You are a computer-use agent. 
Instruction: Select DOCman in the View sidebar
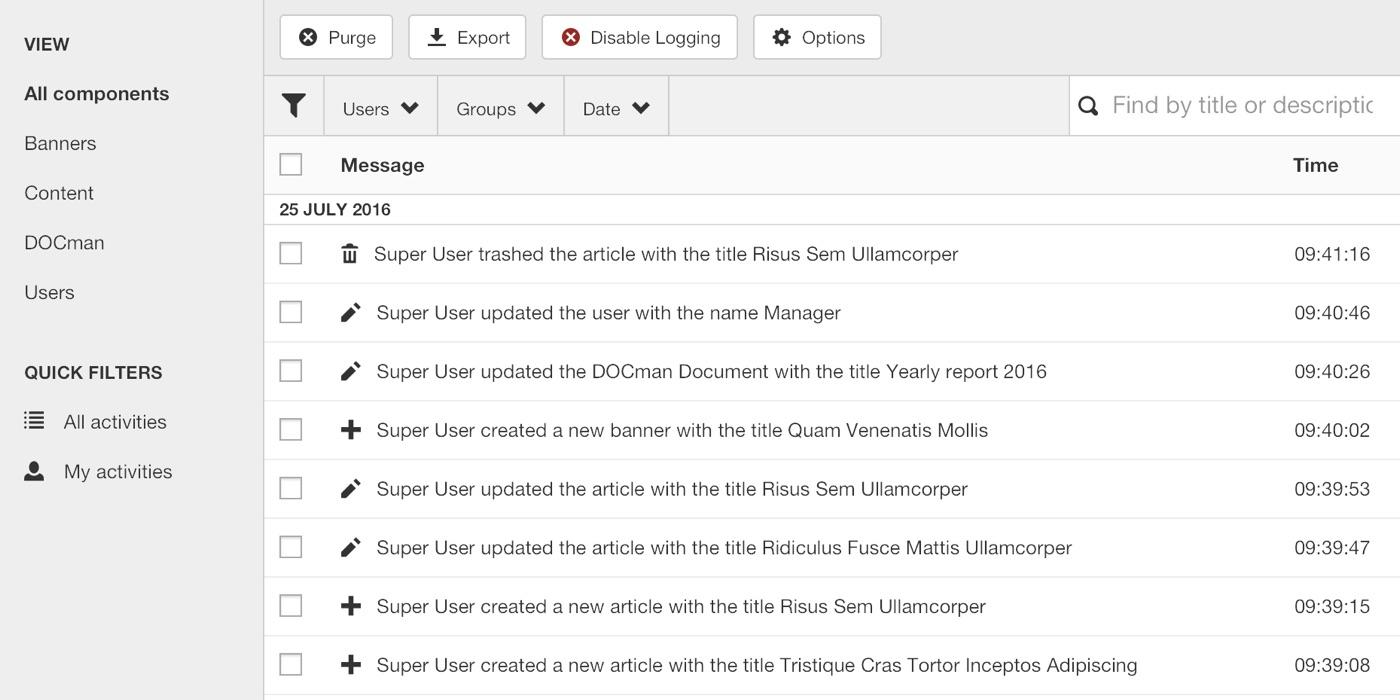[x=64, y=243]
